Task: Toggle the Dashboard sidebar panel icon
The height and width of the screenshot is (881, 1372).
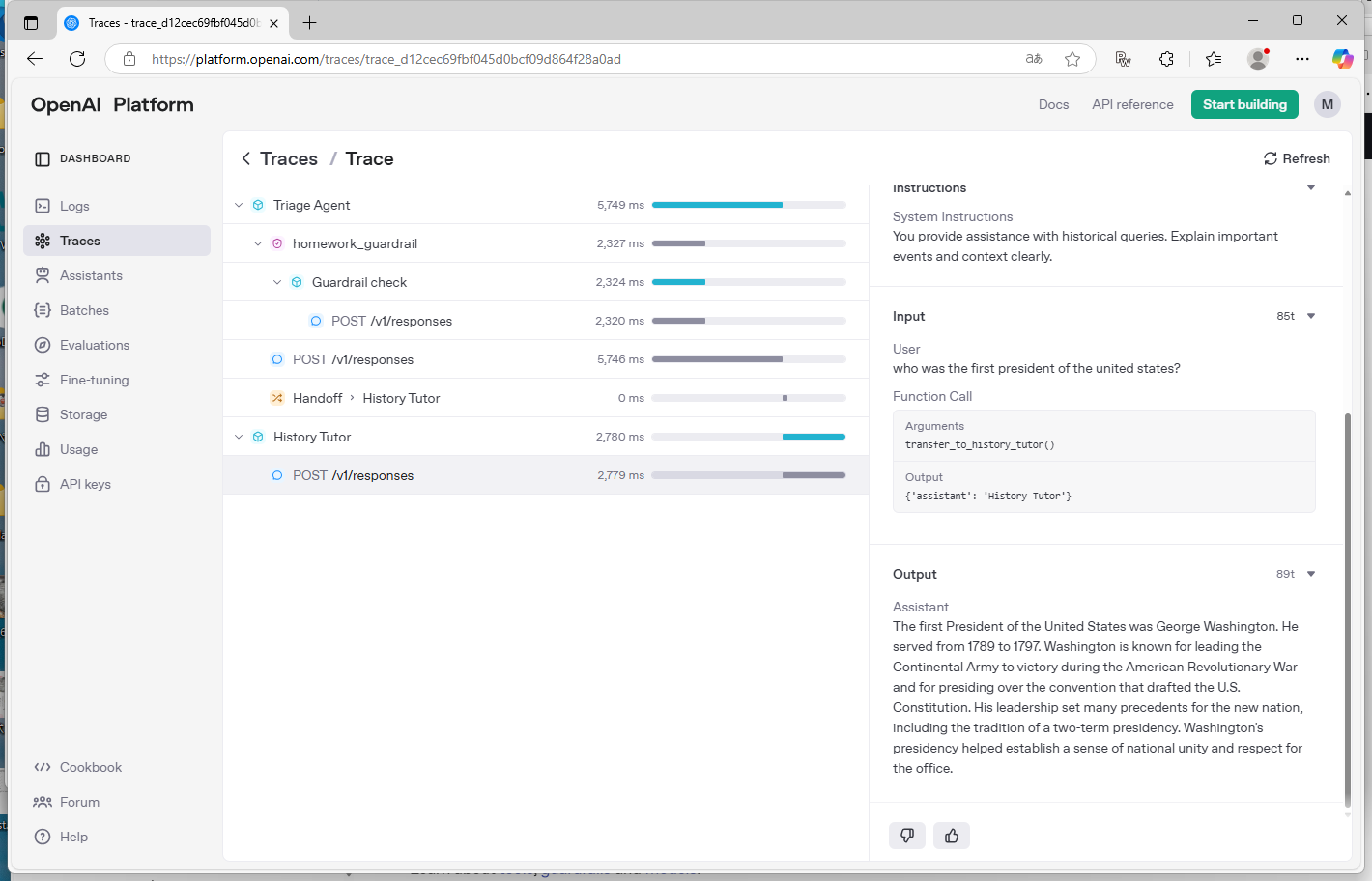Action: (x=43, y=158)
